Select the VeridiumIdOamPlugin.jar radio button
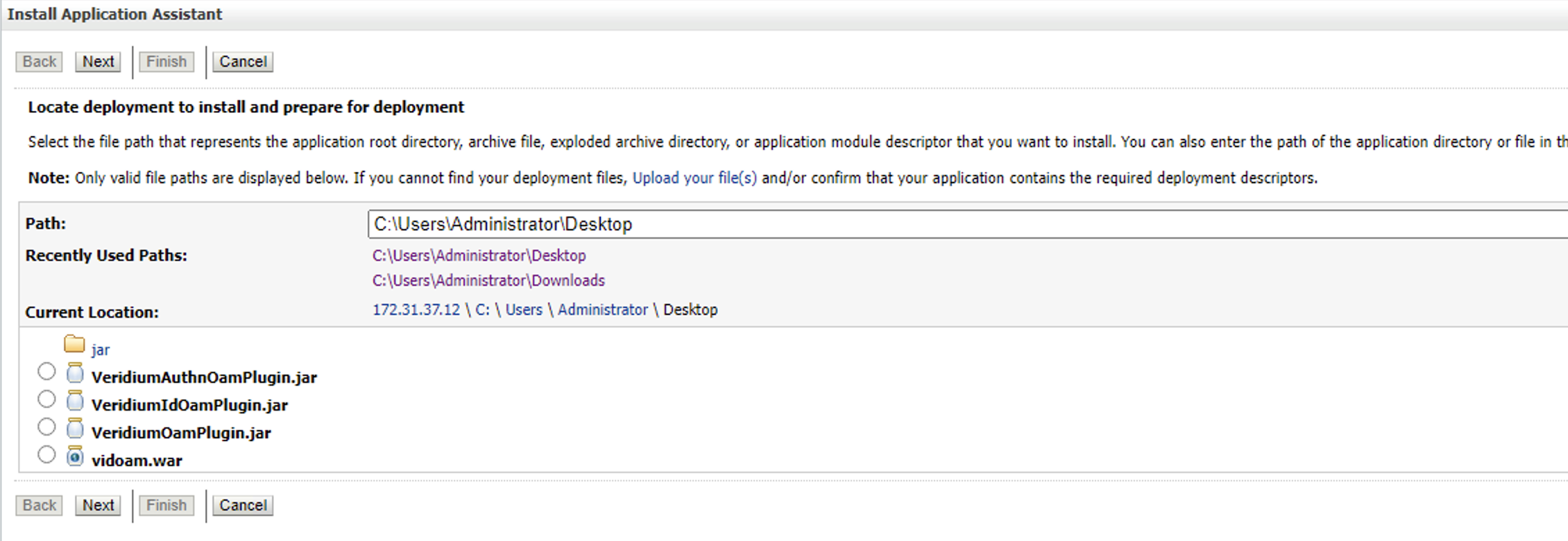 46,400
